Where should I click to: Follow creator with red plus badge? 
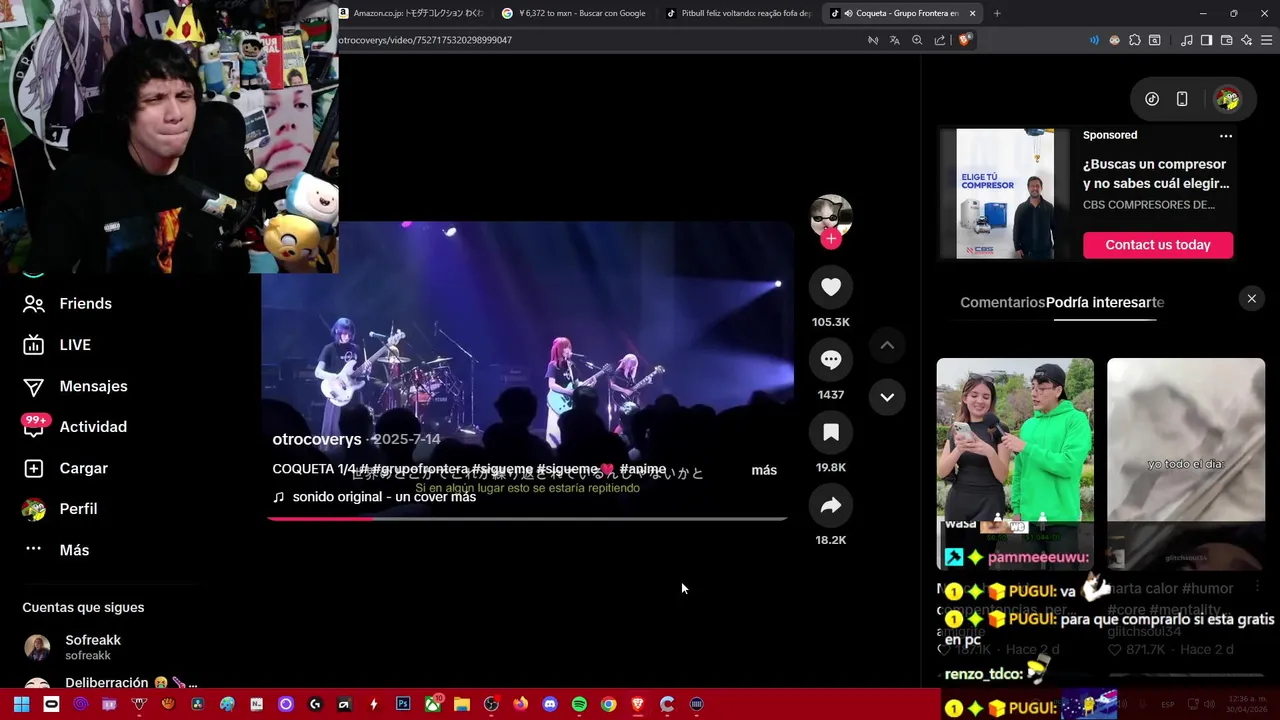831,239
